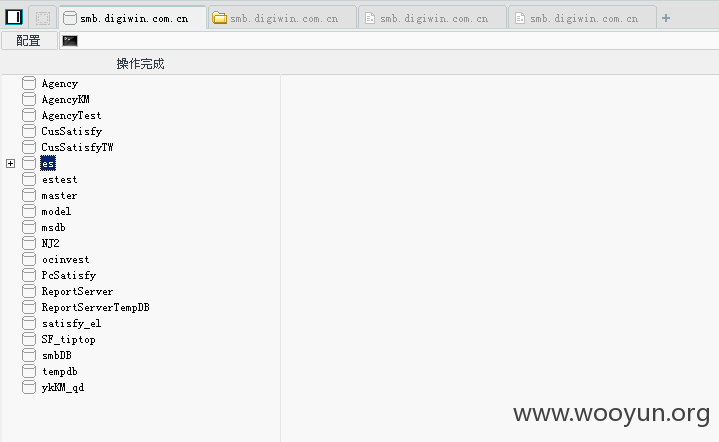
Task: Click the 配置 button
Action: 28,41
